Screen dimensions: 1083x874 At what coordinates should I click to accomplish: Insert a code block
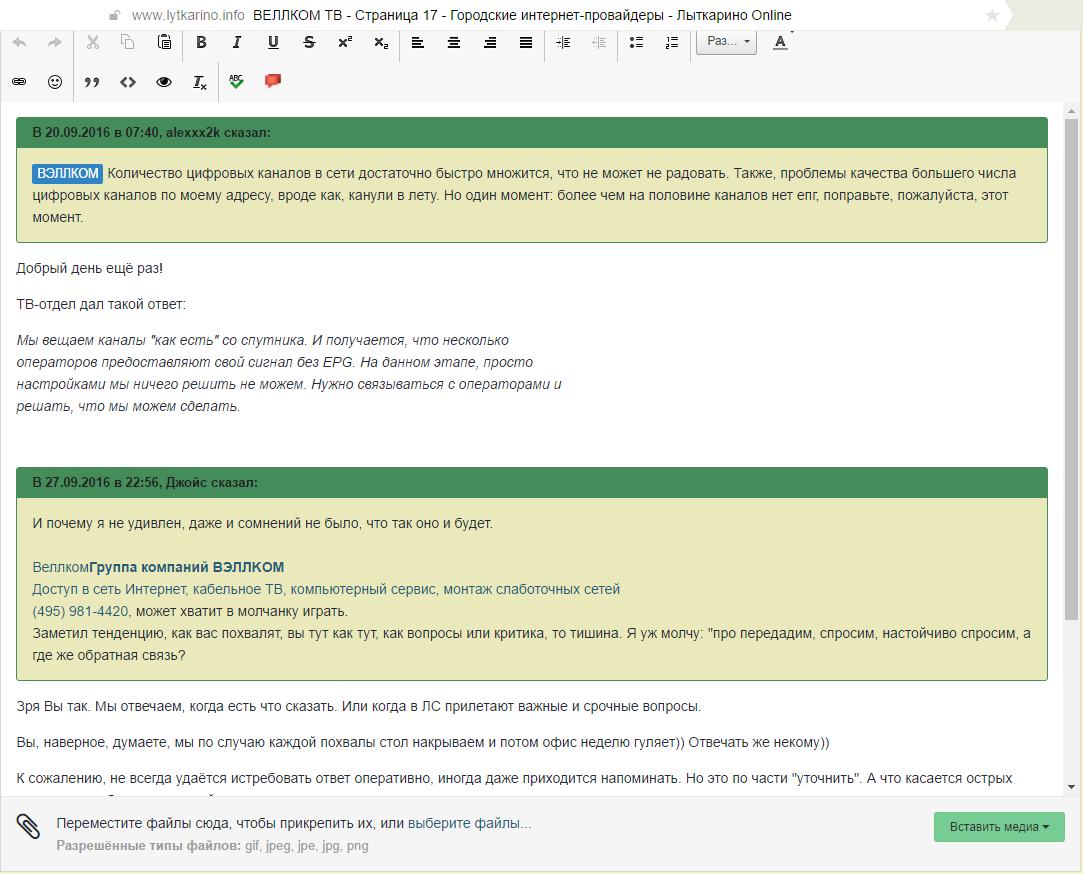pos(128,82)
